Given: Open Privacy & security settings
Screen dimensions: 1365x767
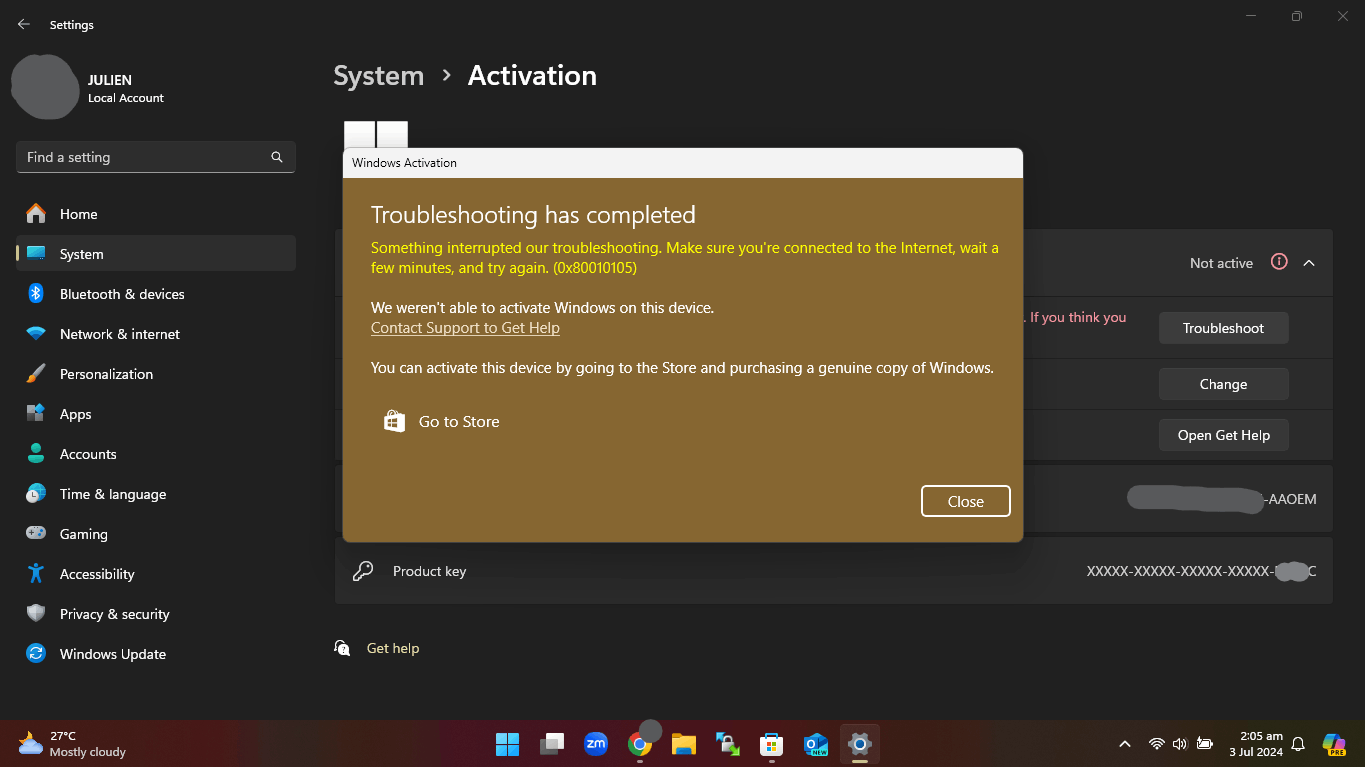Looking at the screenshot, I should point(156,614).
